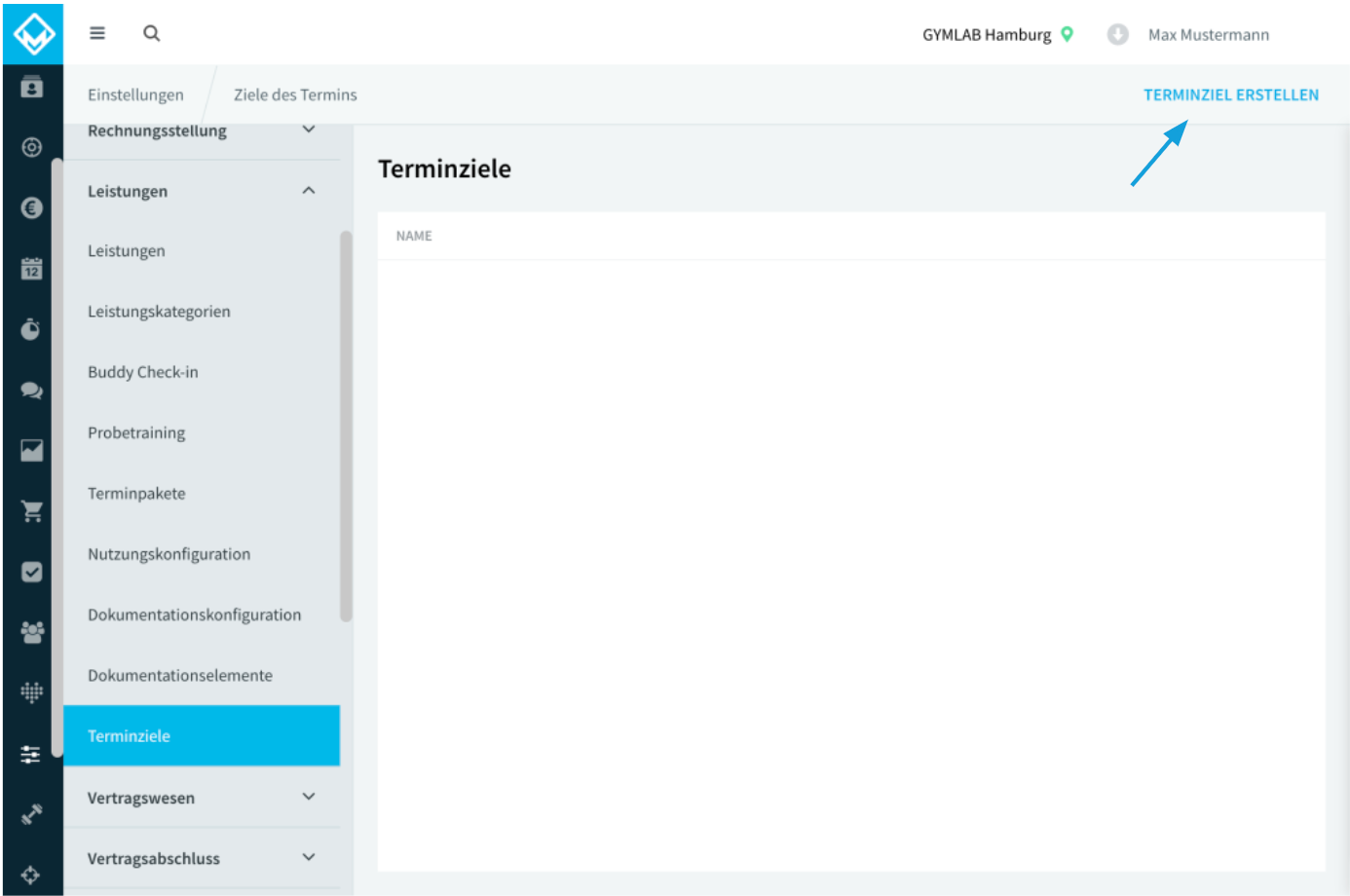Click the settings menu scrollbar thumb
The height and width of the screenshot is (896, 1350).
point(346,426)
